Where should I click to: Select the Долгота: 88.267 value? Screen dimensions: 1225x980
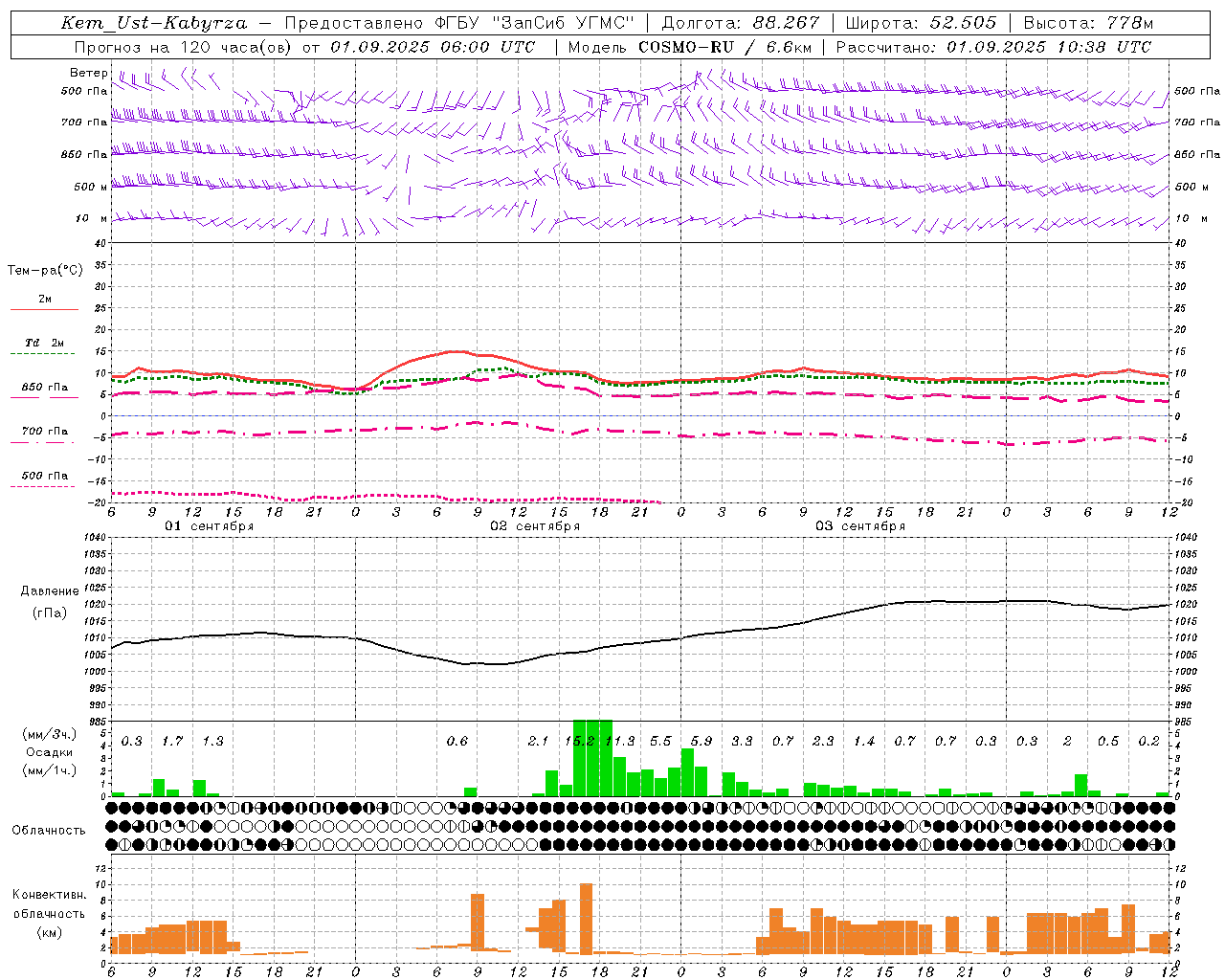pos(741,23)
